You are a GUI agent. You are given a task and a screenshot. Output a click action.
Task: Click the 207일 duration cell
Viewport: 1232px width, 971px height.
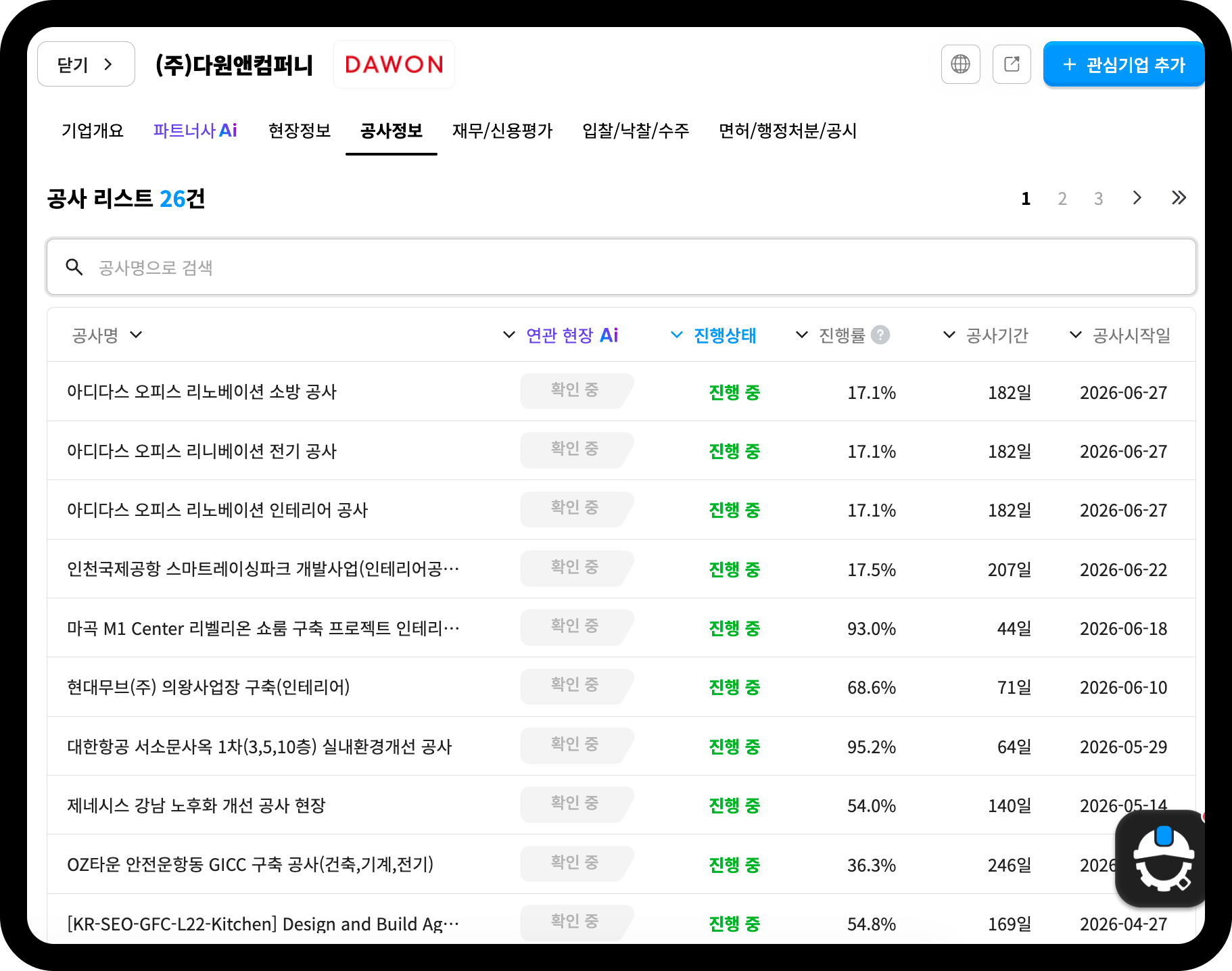(1010, 570)
